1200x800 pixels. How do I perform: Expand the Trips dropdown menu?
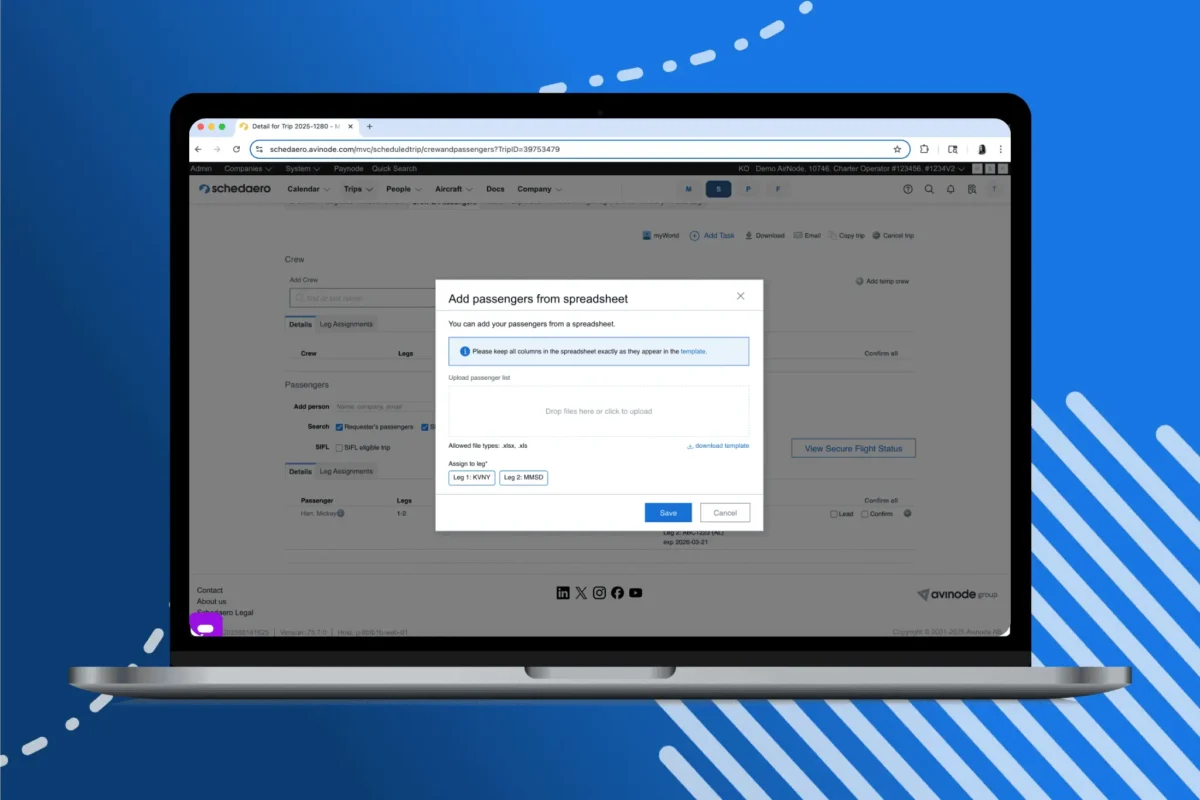355,189
